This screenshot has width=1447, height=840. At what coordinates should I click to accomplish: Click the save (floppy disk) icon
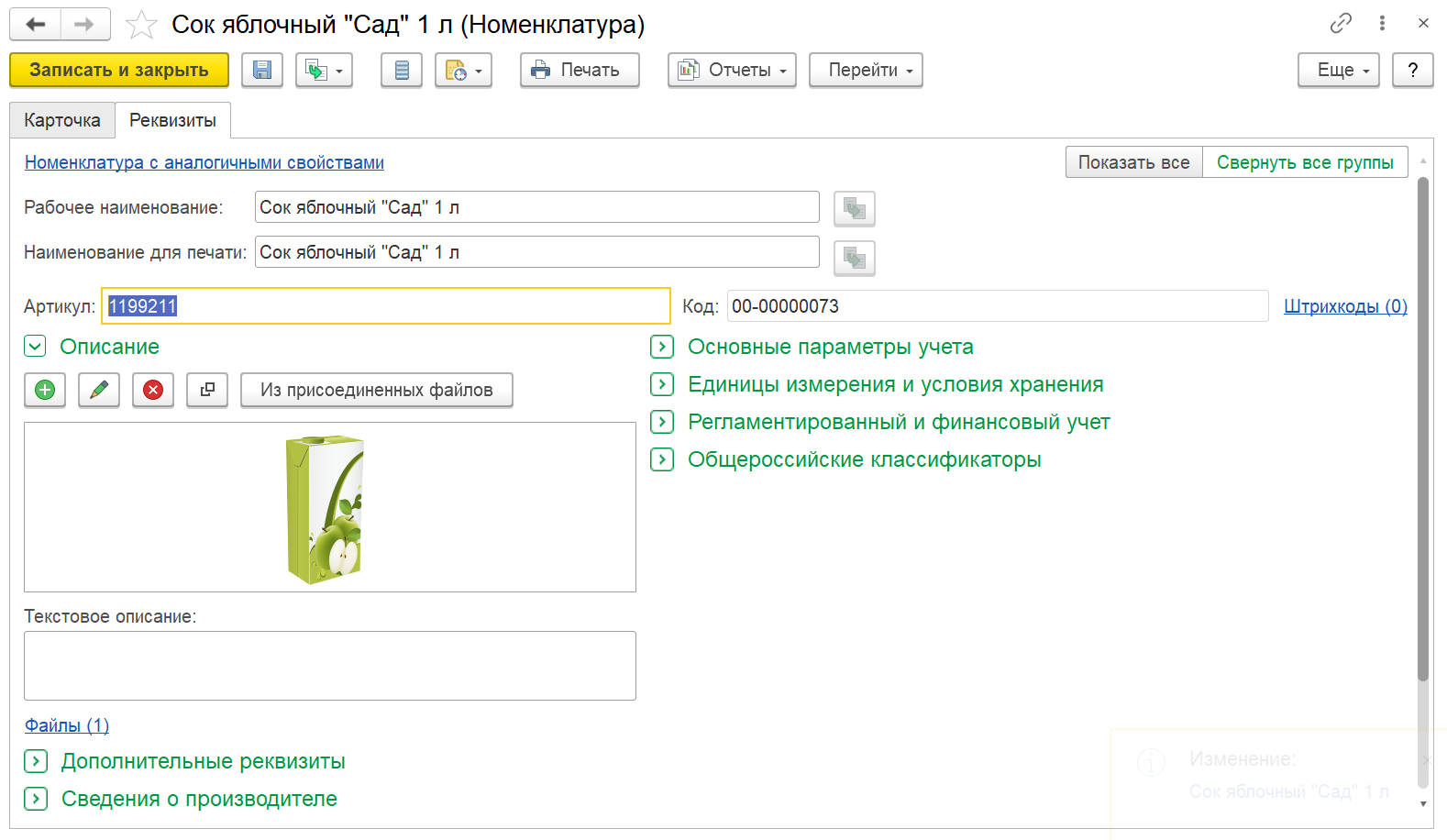tap(262, 71)
